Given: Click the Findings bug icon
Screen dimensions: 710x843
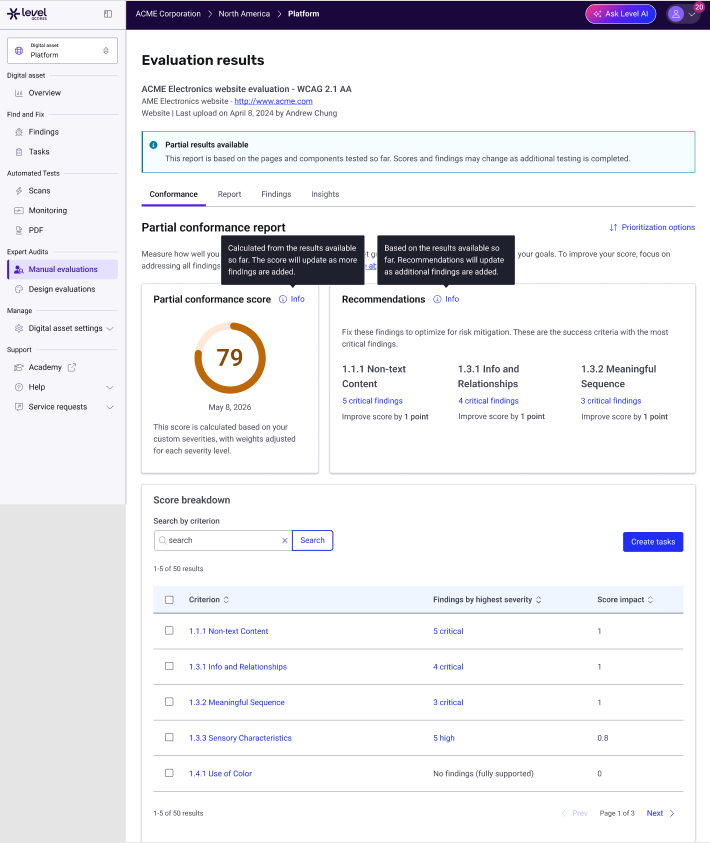Looking at the screenshot, I should 19,132.
